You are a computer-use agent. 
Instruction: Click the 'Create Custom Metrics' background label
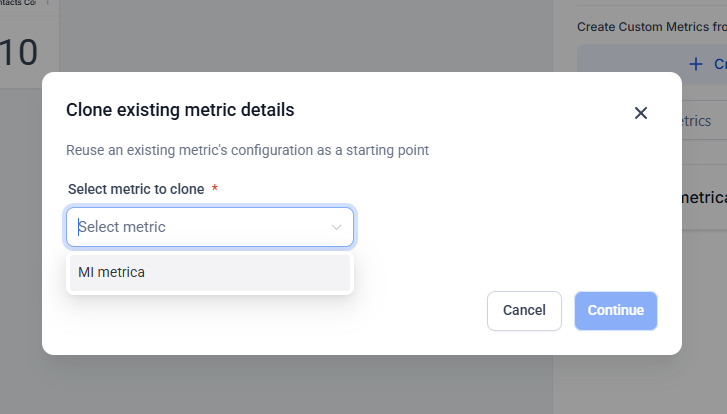650,27
